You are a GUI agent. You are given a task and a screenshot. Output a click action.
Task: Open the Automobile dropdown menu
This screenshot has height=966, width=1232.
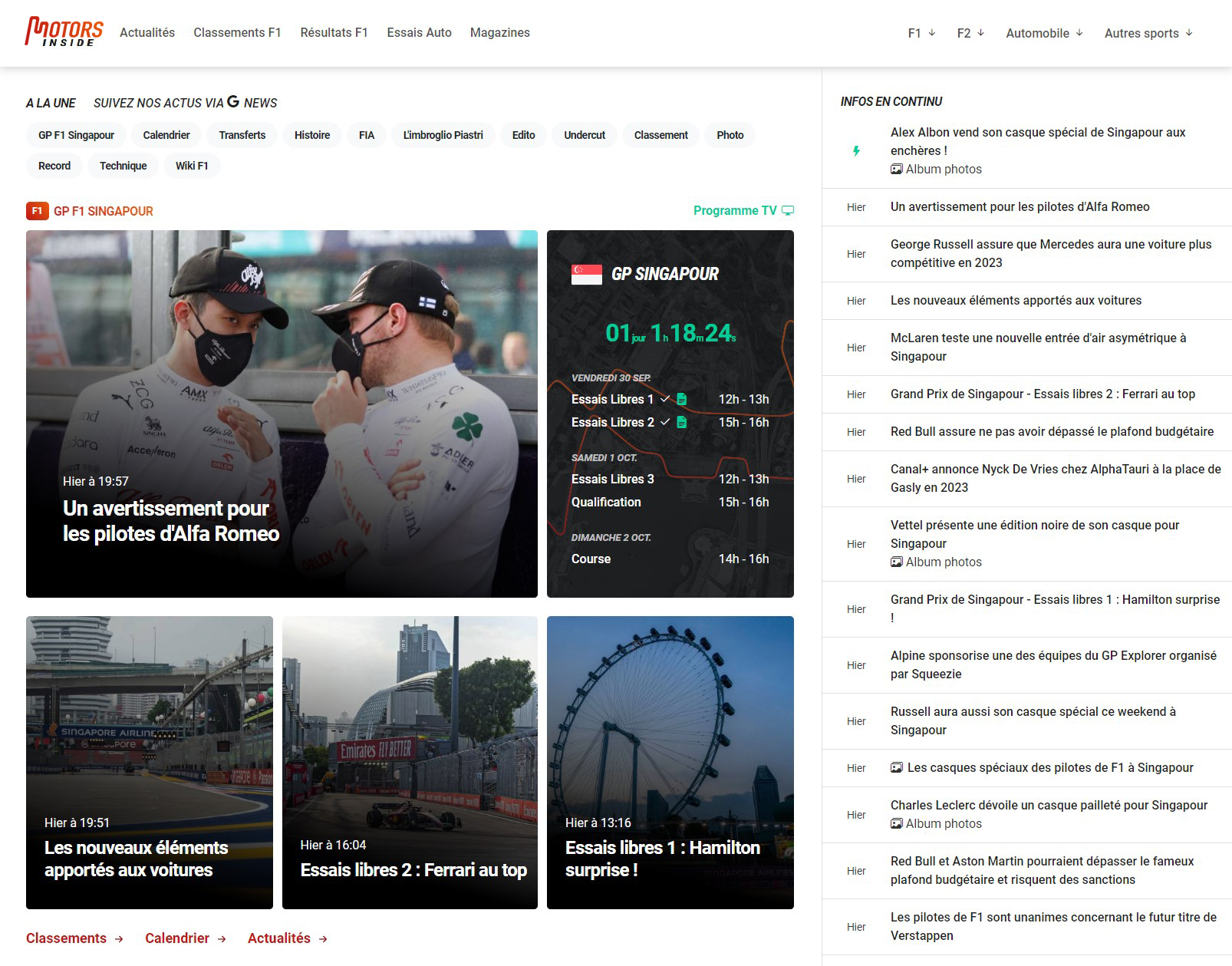coord(1044,33)
